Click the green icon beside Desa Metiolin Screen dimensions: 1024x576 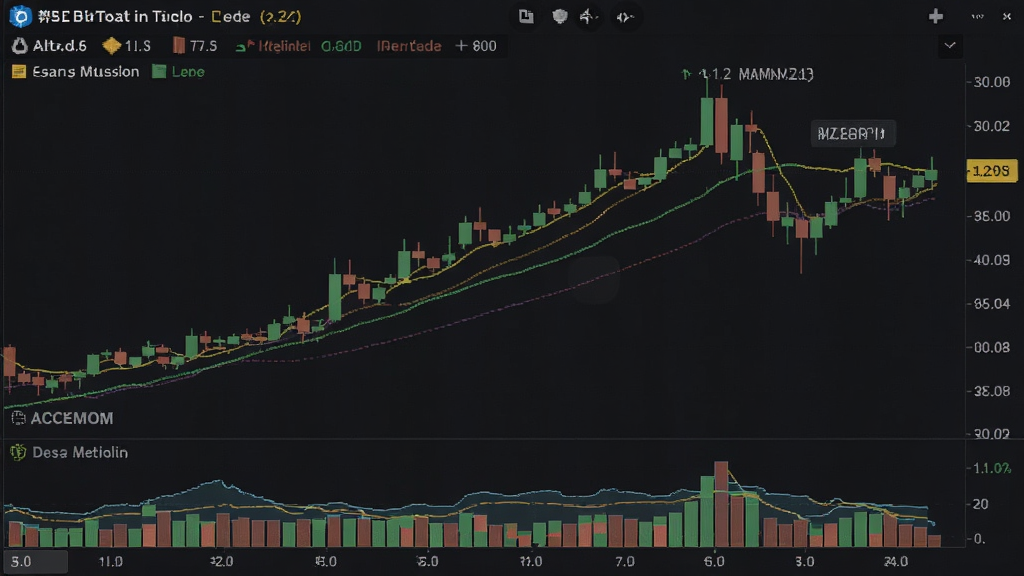(x=18, y=452)
